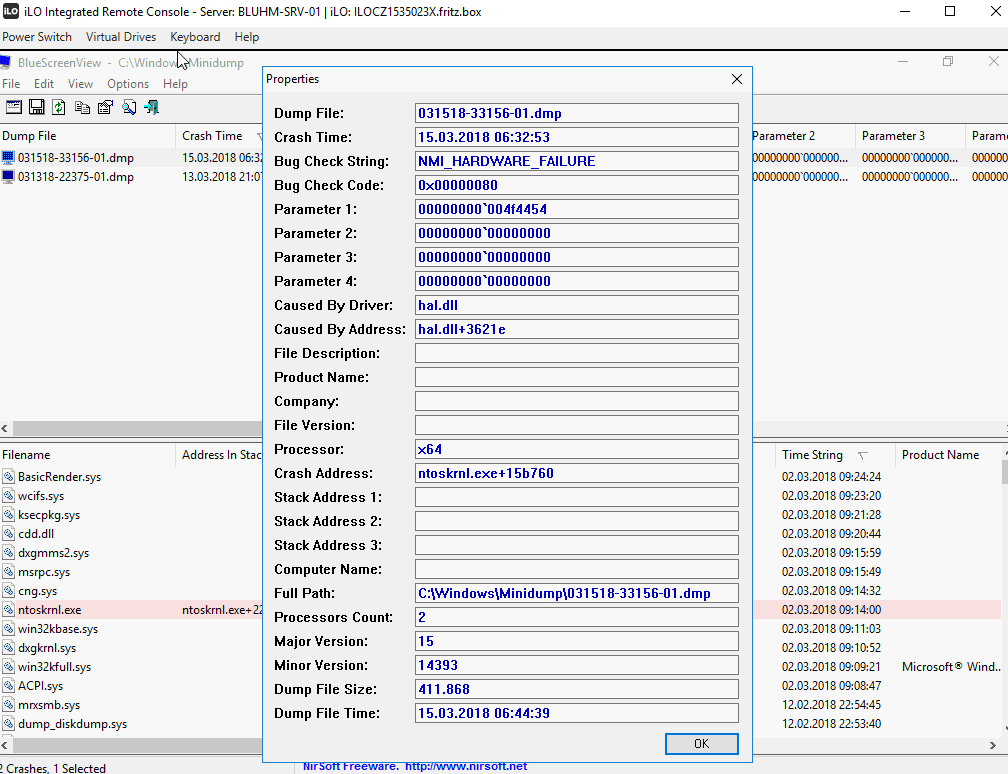
Task: Sort by Dump File column header
Action: (x=87, y=136)
